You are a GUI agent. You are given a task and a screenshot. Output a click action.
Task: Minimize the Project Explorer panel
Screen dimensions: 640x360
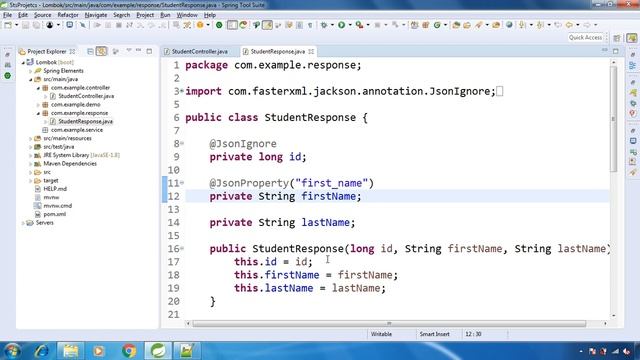138,51
